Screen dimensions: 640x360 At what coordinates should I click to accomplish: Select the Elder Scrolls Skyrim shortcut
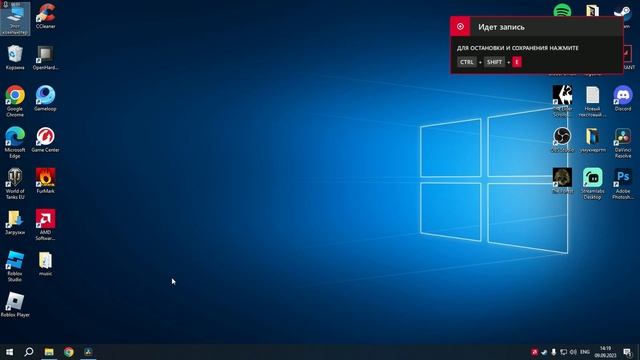pos(562,101)
